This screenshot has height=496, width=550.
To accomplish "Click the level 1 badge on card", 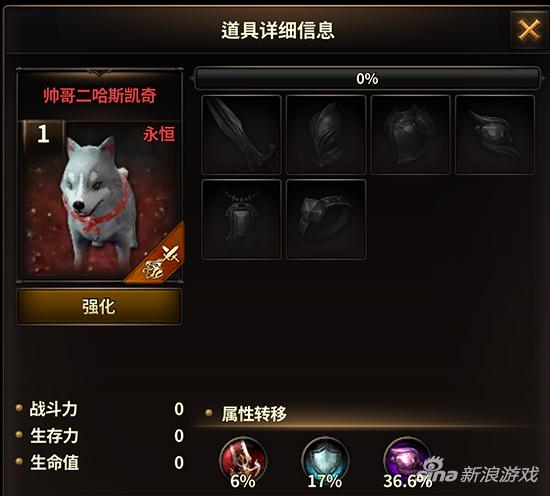I will 43,134.
